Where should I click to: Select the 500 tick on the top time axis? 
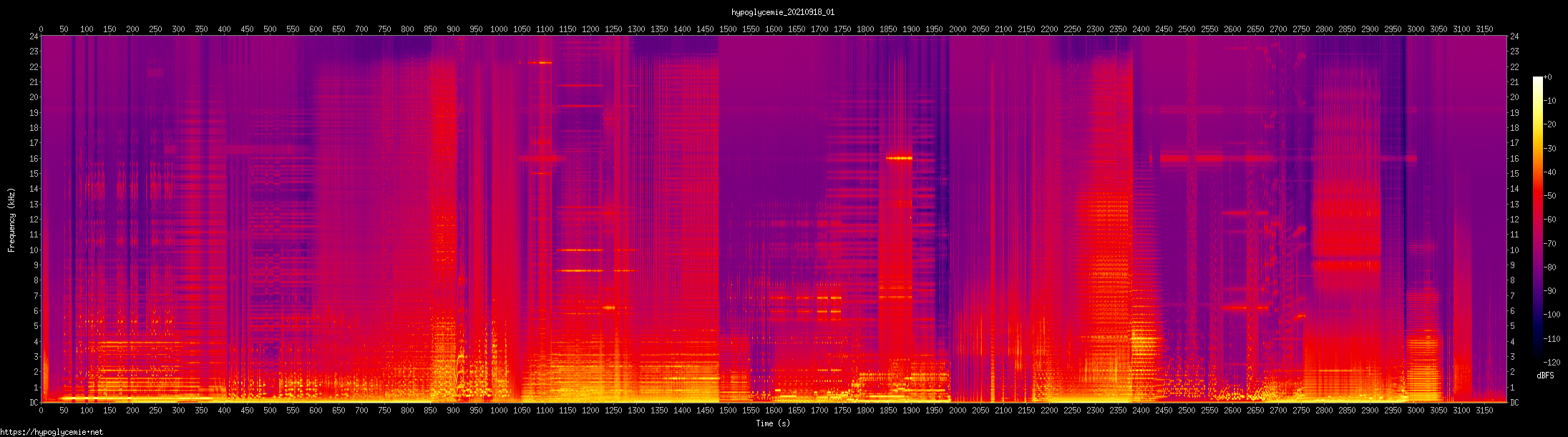click(270, 29)
